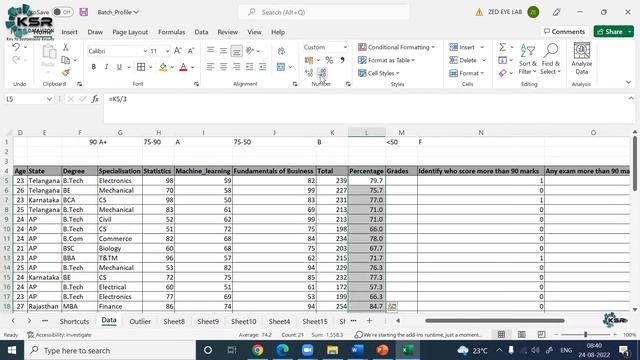The image size is (640, 360).
Task: Click the Format Painter brush icon
Action: (x=65, y=73)
